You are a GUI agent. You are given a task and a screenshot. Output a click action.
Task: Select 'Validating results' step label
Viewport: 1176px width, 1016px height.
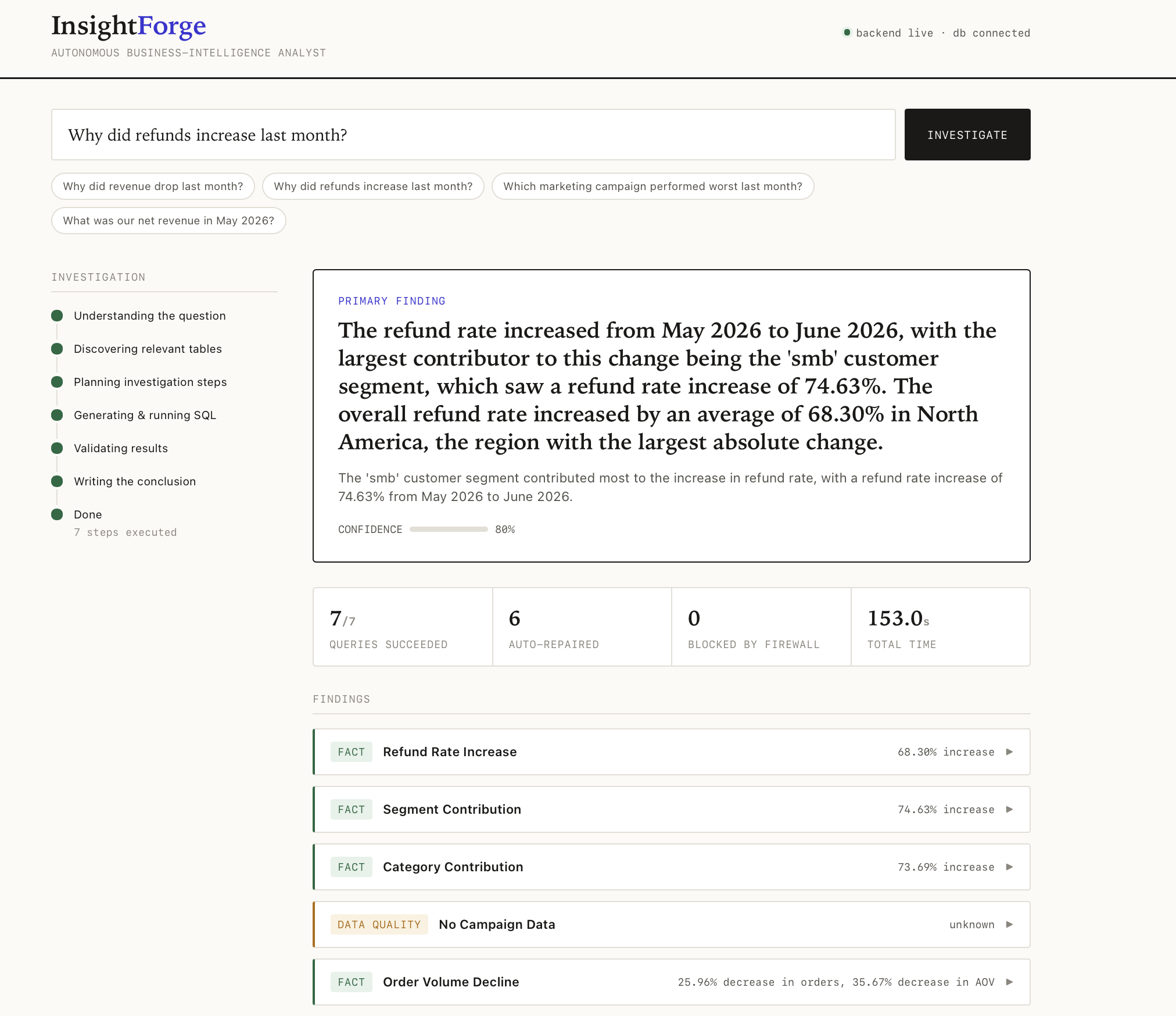121,448
